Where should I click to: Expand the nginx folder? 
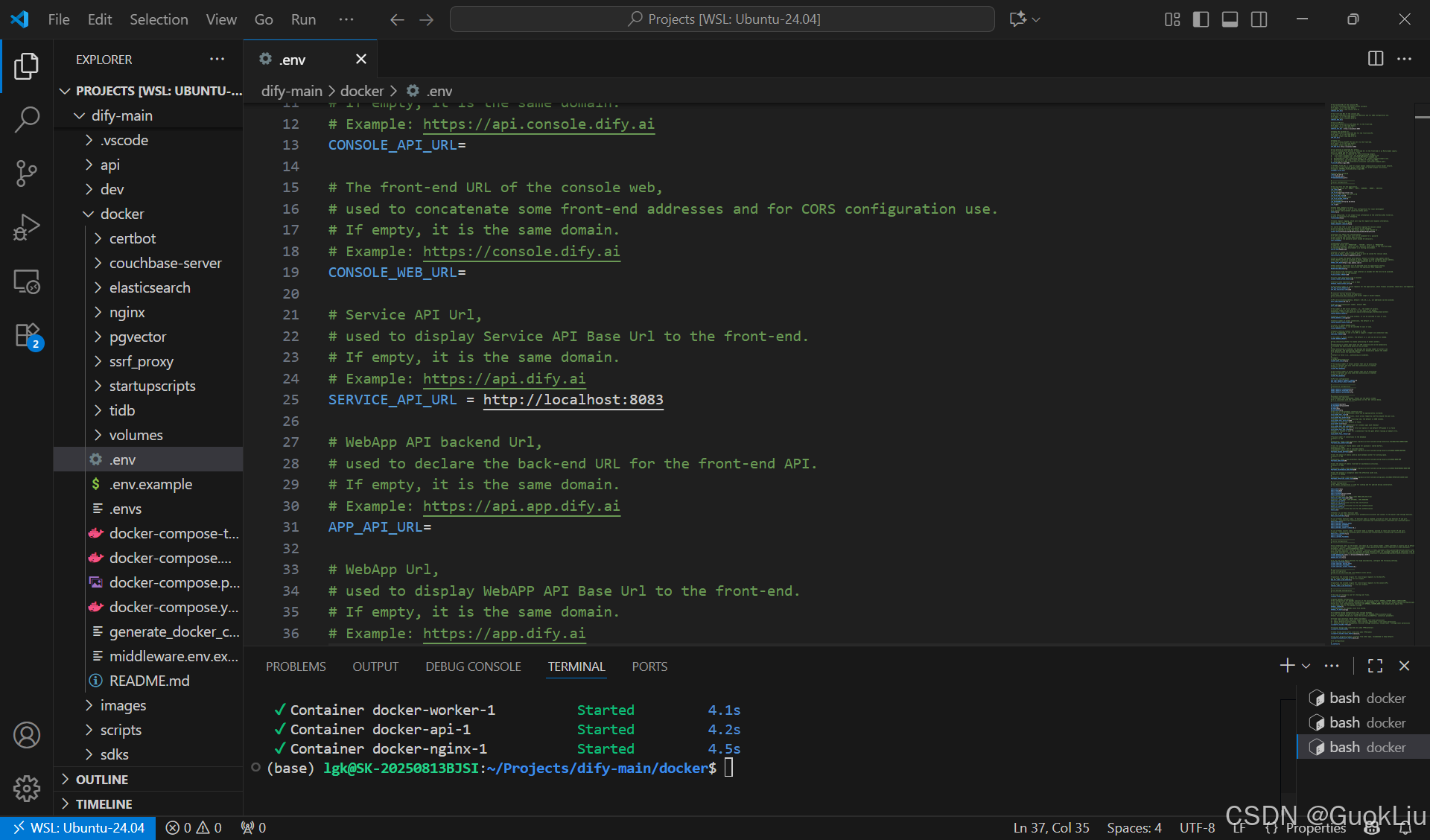click(98, 312)
